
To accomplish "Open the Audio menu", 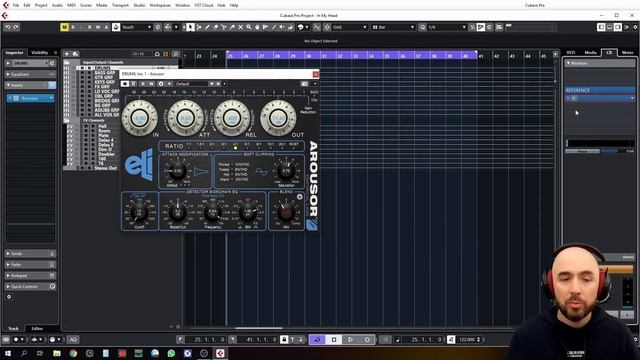I will (x=57, y=5).
